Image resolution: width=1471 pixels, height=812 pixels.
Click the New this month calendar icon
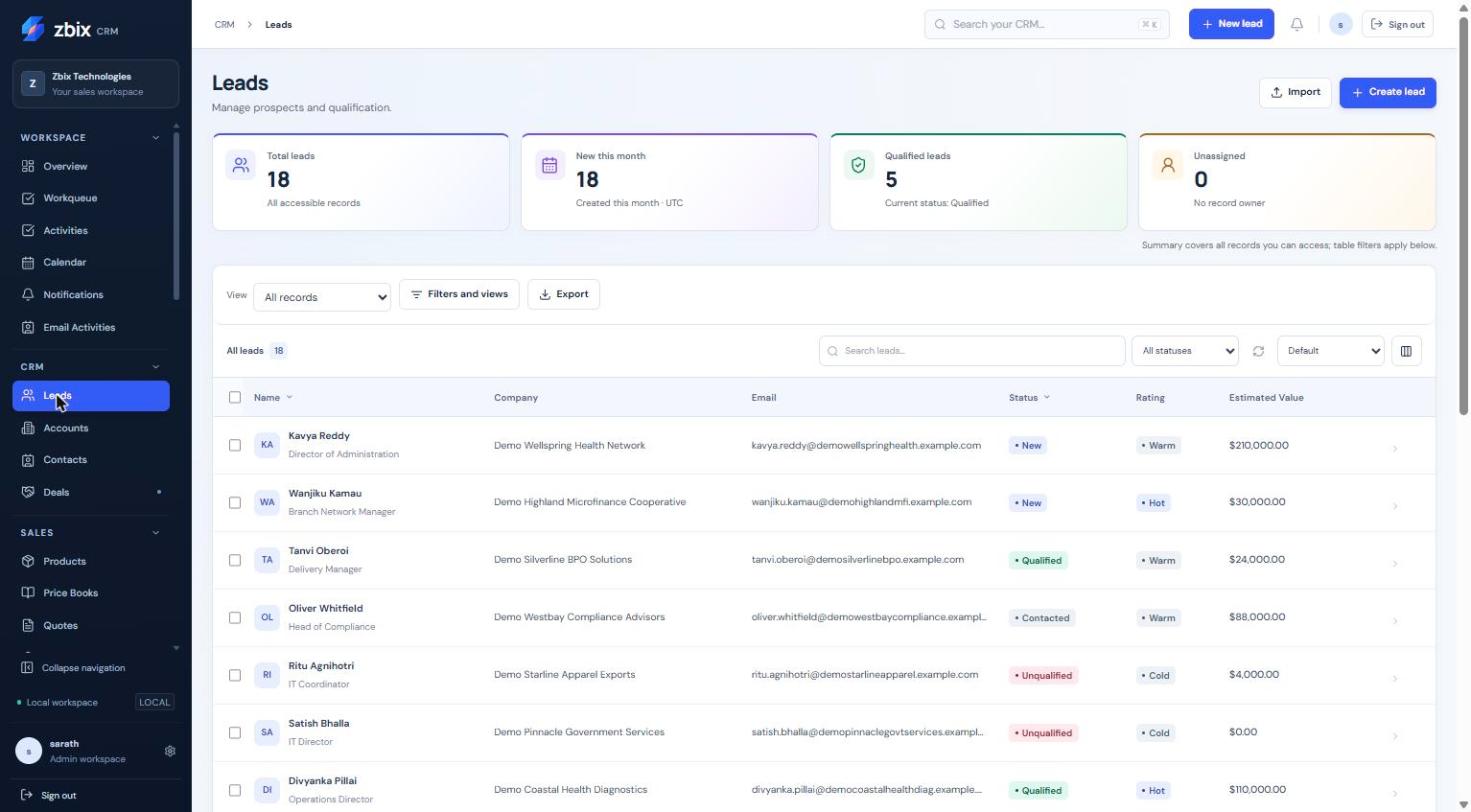point(550,166)
